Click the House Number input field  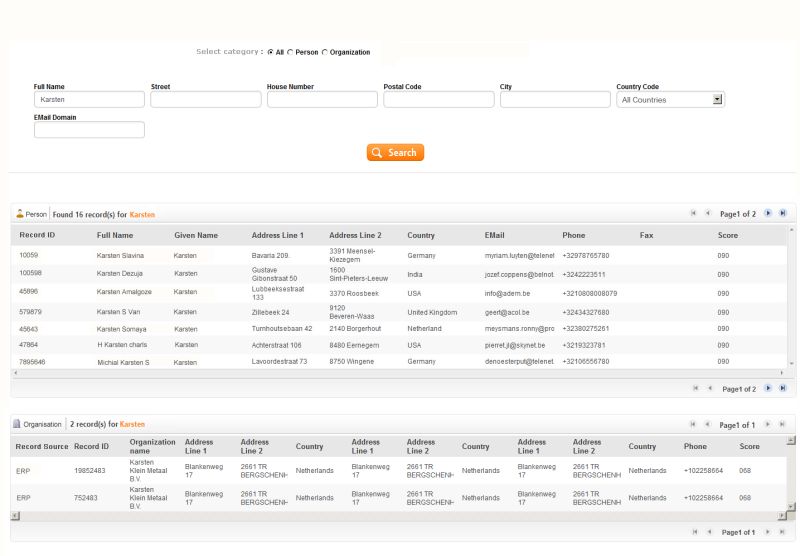pyautogui.click(x=322, y=99)
